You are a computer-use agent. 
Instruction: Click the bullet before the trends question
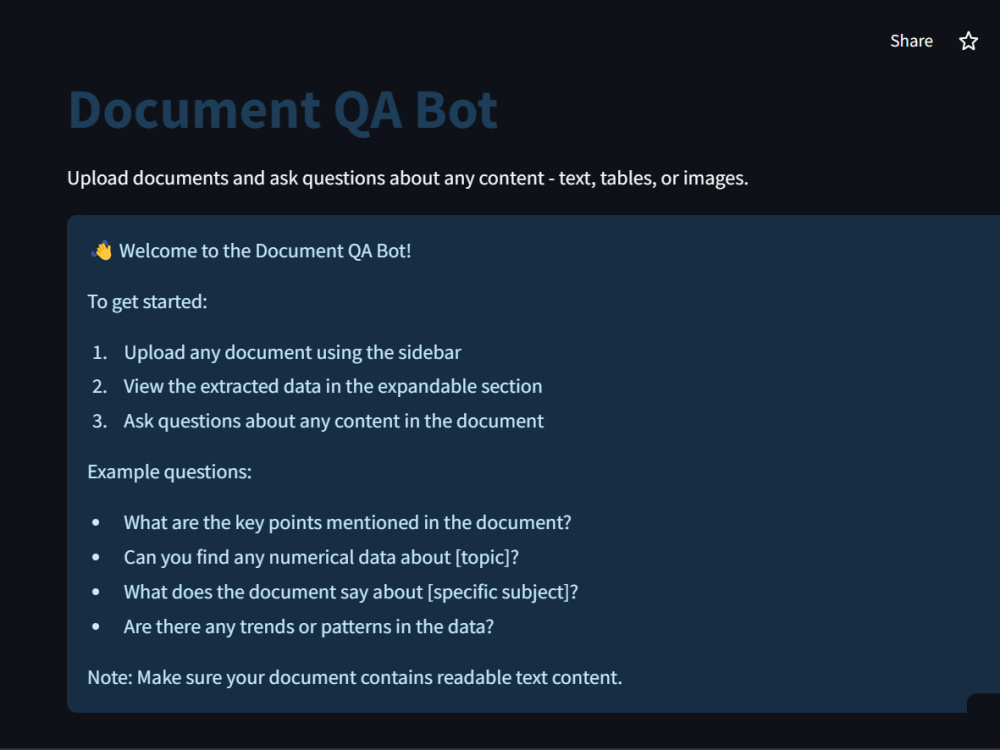point(96,627)
